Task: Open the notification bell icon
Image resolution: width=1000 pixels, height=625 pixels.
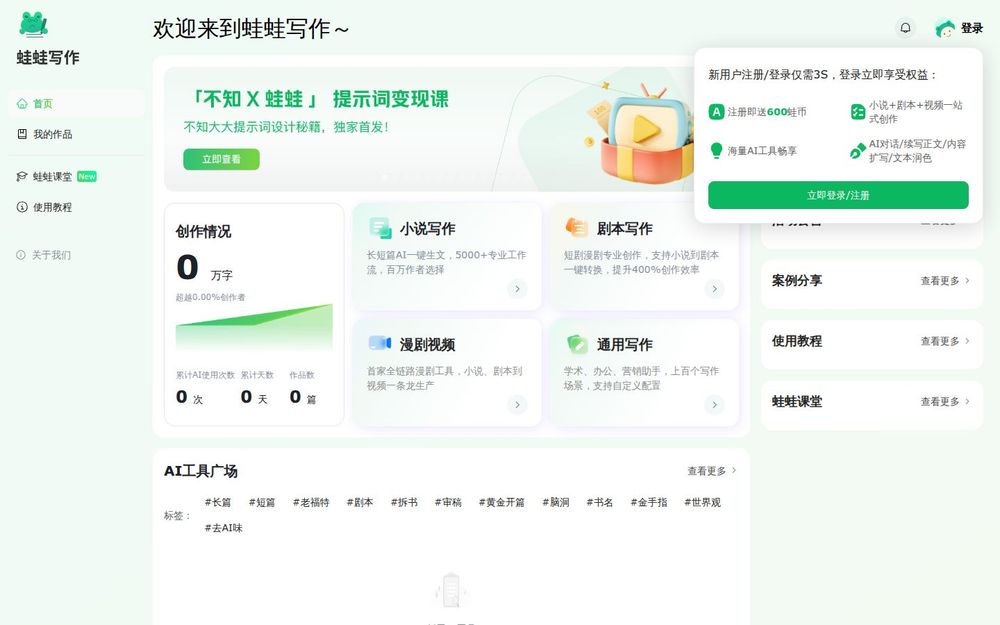Action: point(905,28)
